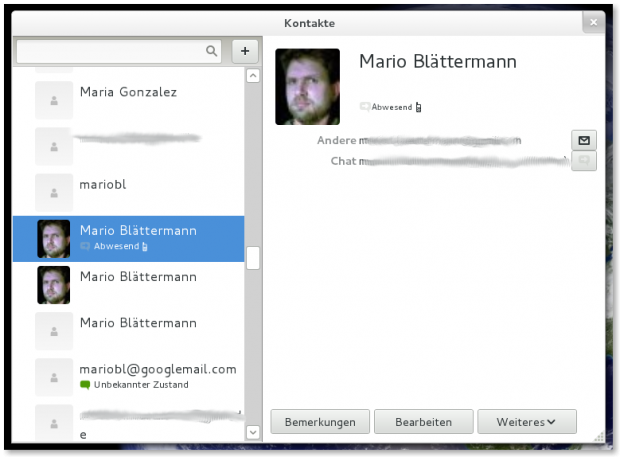Click the scrollbar thumb in contact list
The height and width of the screenshot is (457, 620).
pyautogui.click(x=253, y=258)
